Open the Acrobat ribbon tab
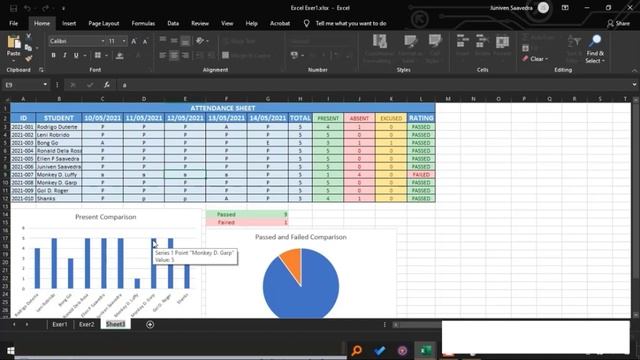Screen dimensions: 640x360 tap(280, 23)
